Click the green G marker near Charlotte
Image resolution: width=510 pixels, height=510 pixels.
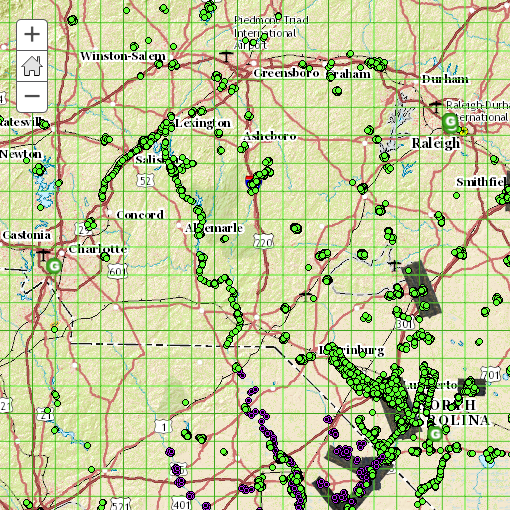point(54,266)
